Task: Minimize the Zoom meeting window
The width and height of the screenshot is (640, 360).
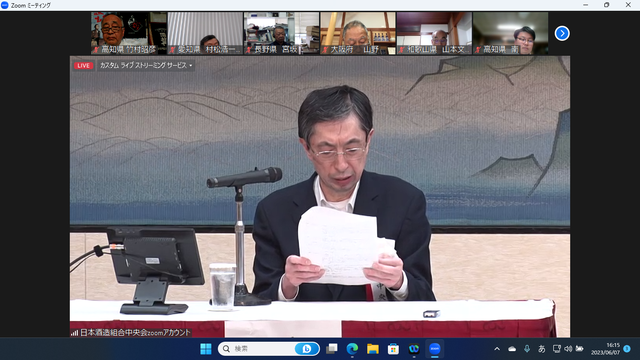Action: [585, 5]
